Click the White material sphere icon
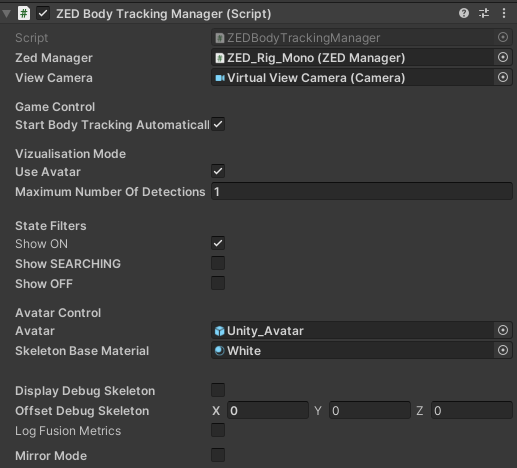 [x=219, y=351]
